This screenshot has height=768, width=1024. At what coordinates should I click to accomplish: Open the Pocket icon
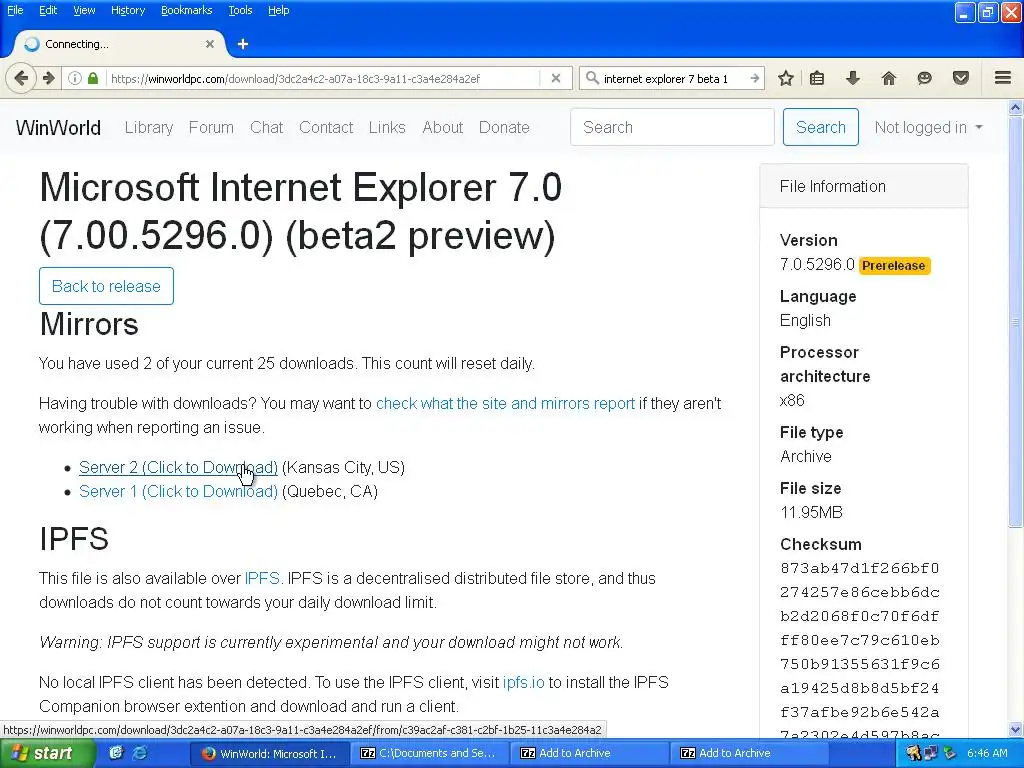point(961,78)
